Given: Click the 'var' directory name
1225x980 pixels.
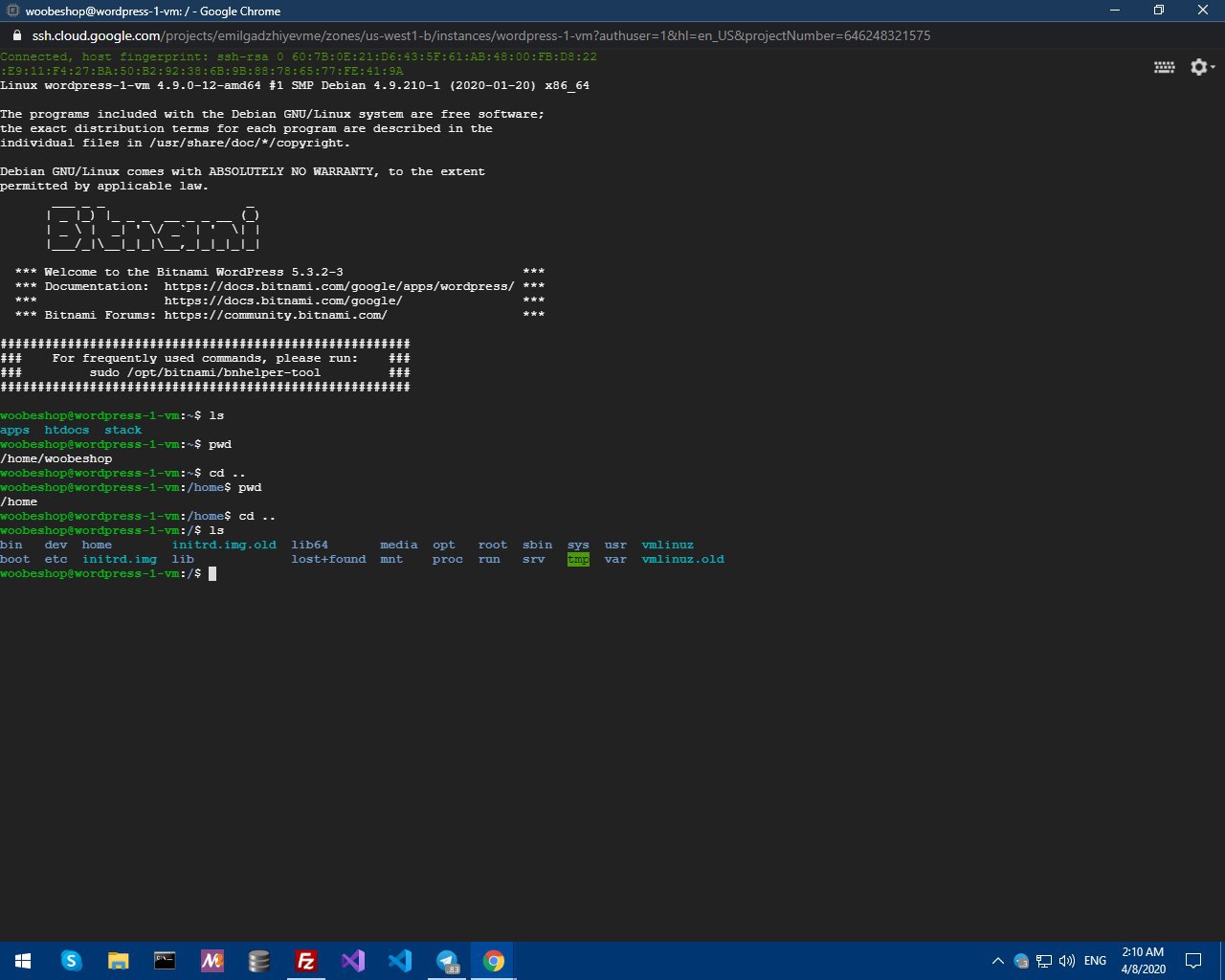Looking at the screenshot, I should [x=615, y=559].
